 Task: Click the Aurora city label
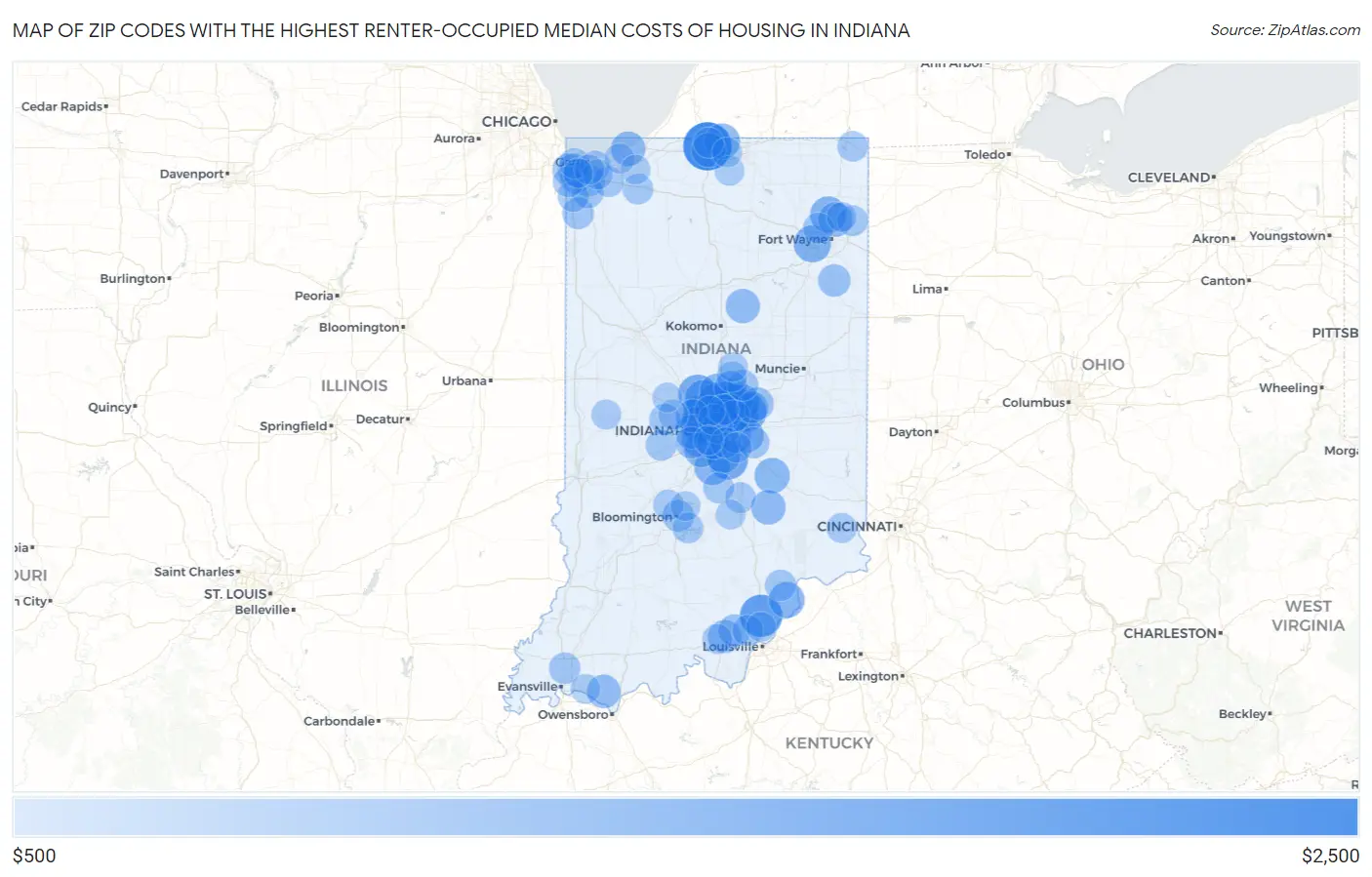click(x=454, y=139)
